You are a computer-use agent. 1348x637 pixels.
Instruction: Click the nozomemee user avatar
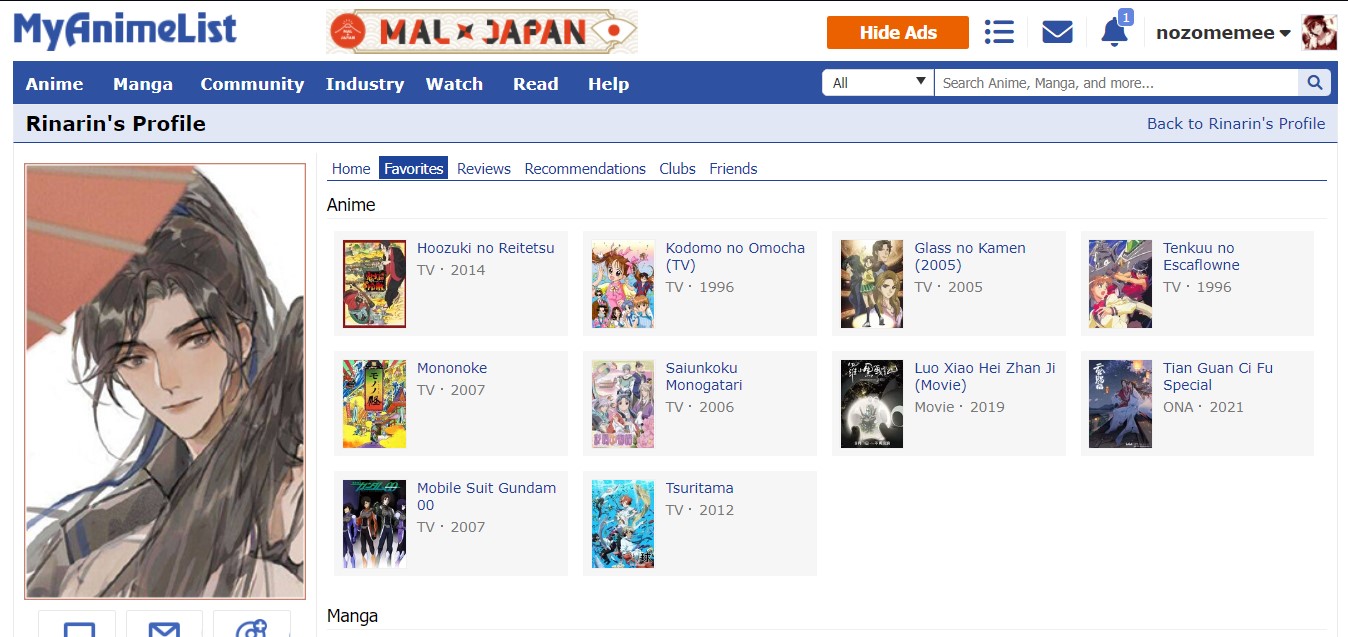click(1318, 32)
